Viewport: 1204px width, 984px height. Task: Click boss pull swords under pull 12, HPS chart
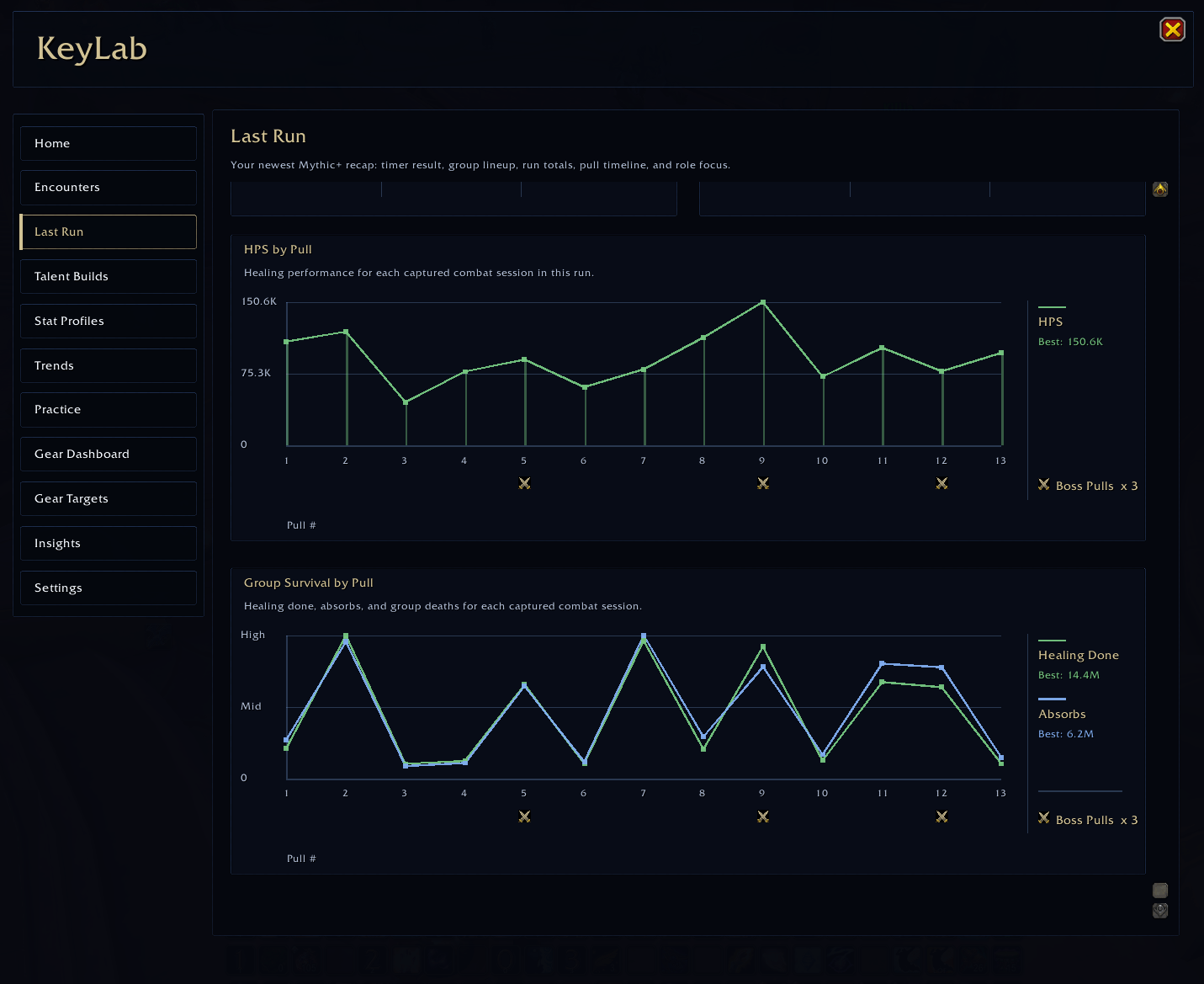pyautogui.click(x=941, y=483)
